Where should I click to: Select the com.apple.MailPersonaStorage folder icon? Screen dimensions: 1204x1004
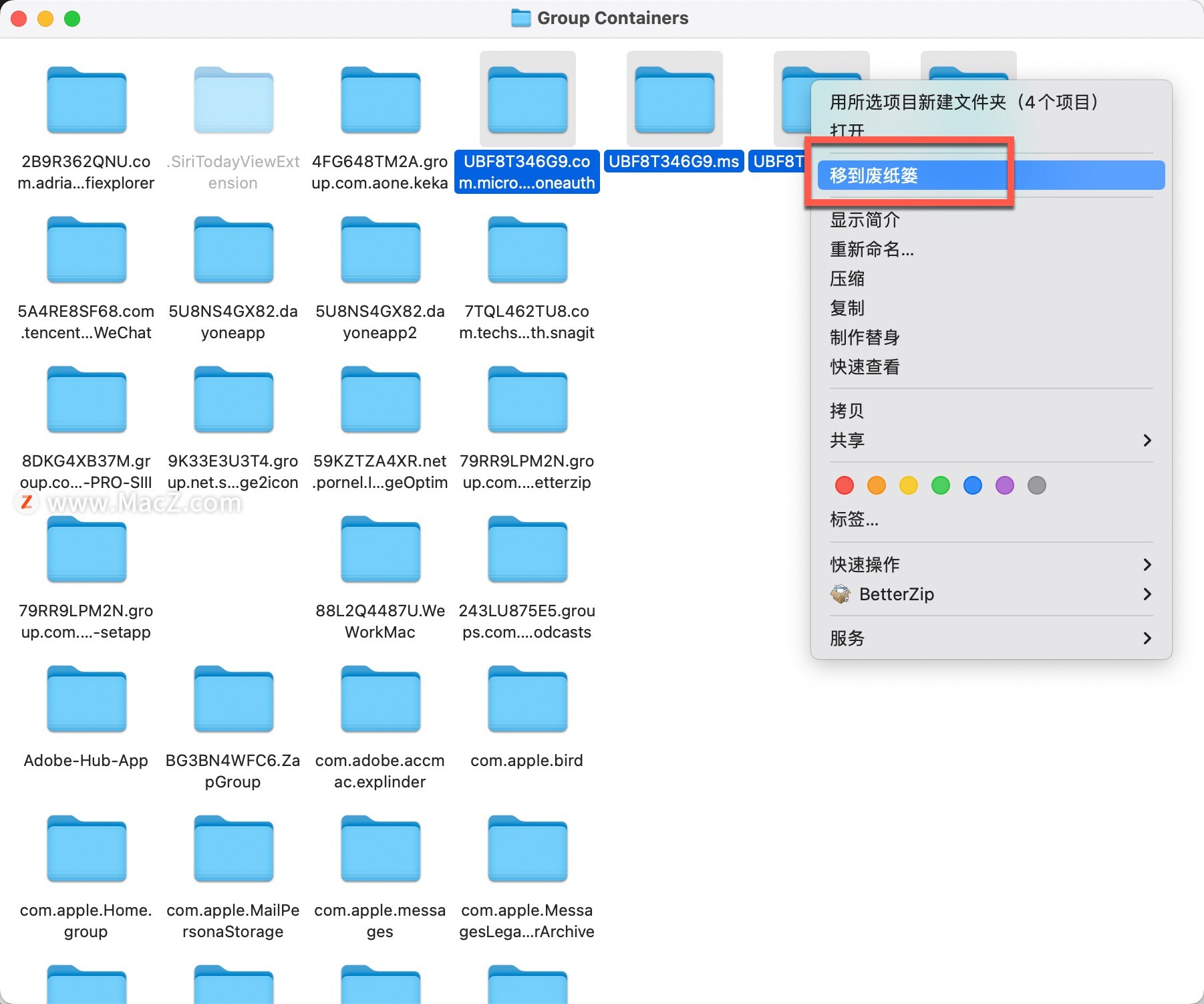point(234,848)
